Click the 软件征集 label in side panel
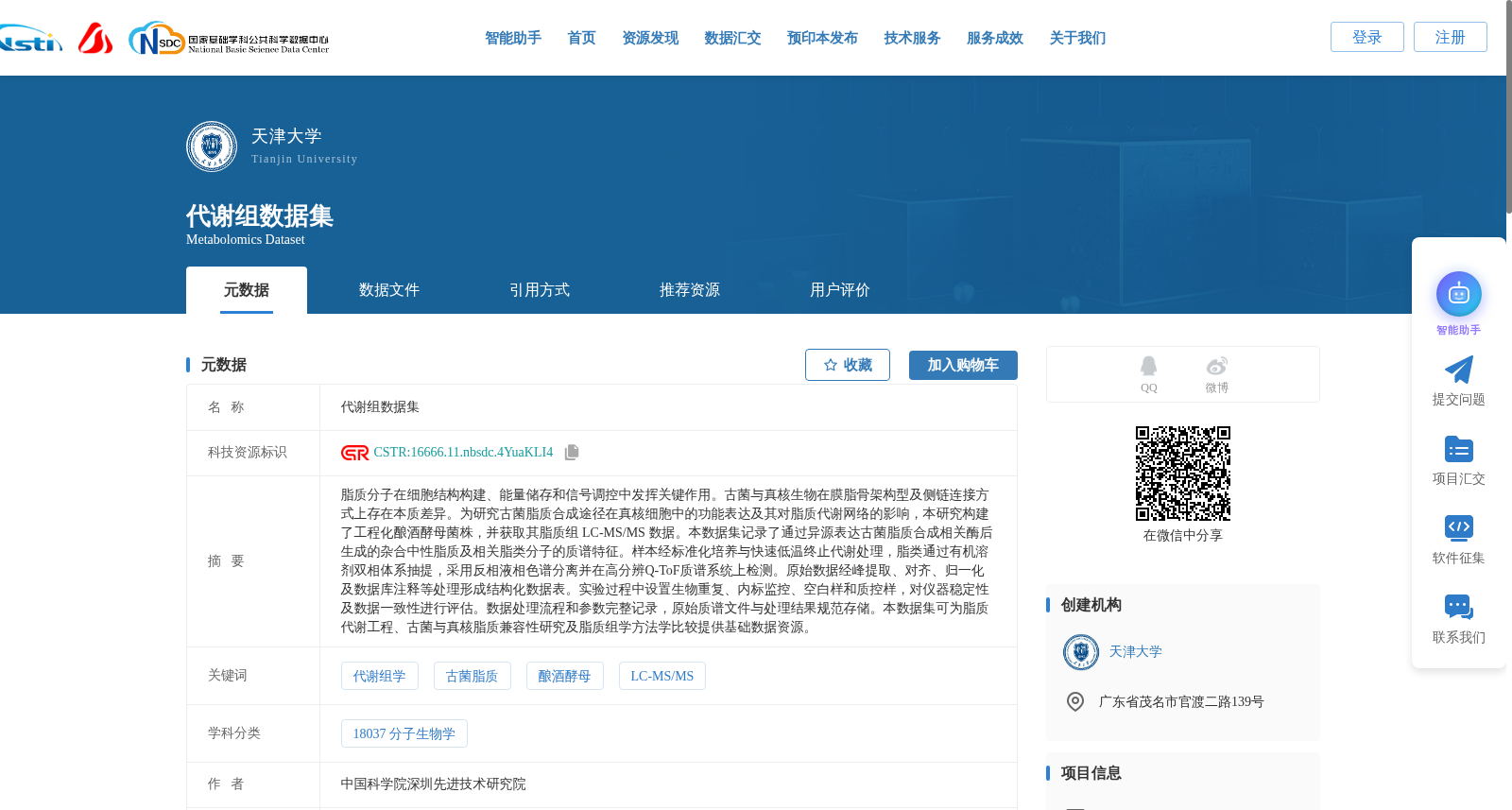The height and width of the screenshot is (810, 1512). 1459,559
